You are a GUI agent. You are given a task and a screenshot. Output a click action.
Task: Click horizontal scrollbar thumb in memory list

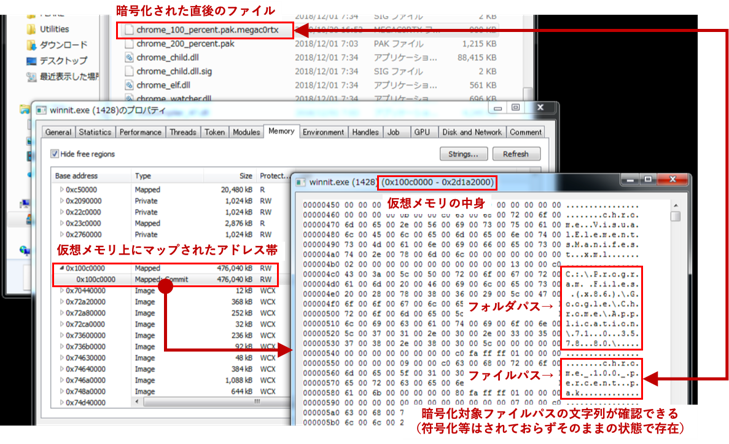point(216,401)
